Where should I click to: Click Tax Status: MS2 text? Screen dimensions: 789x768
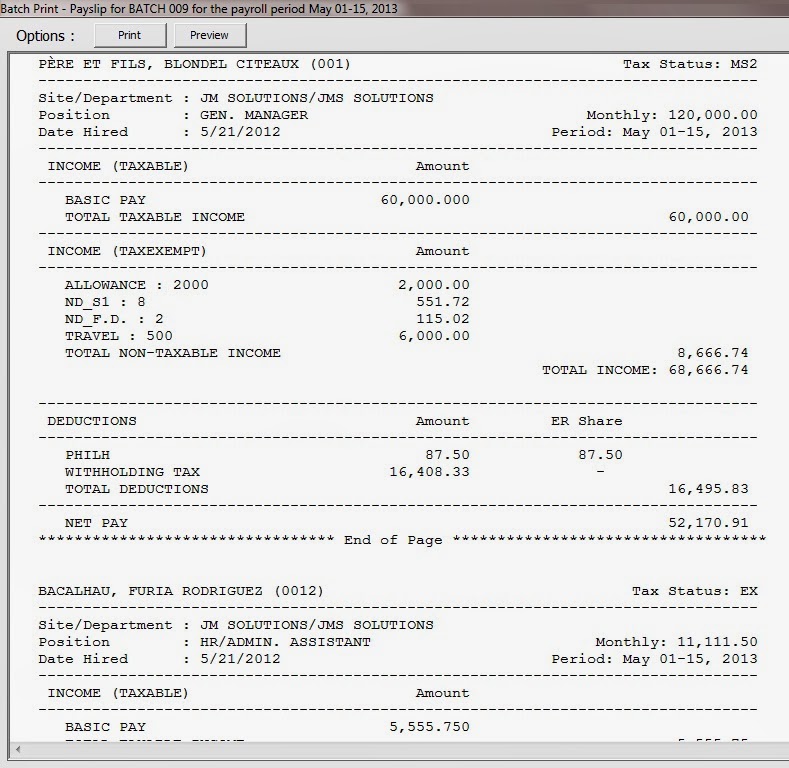pos(690,64)
